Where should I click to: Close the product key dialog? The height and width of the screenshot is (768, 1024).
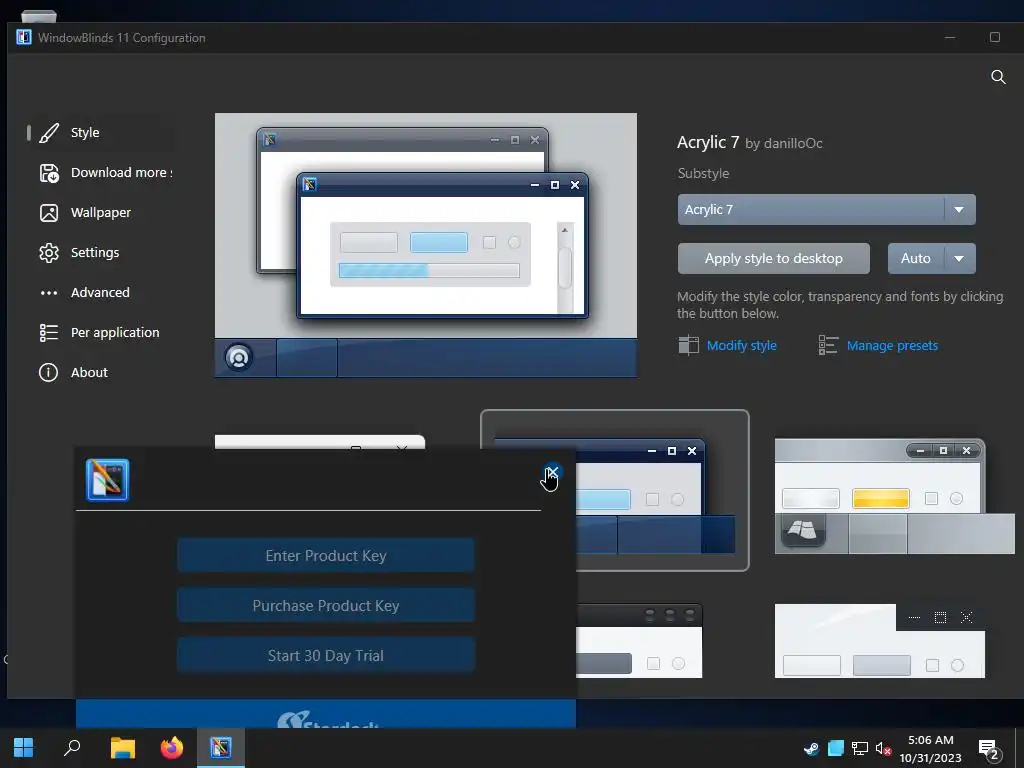click(x=552, y=472)
